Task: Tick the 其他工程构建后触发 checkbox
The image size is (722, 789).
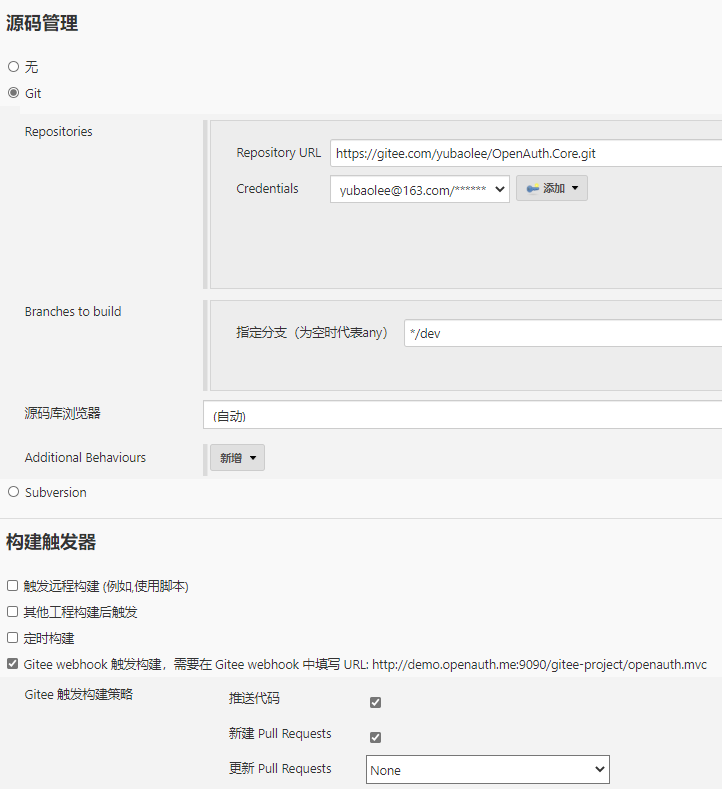Action: (x=13, y=612)
